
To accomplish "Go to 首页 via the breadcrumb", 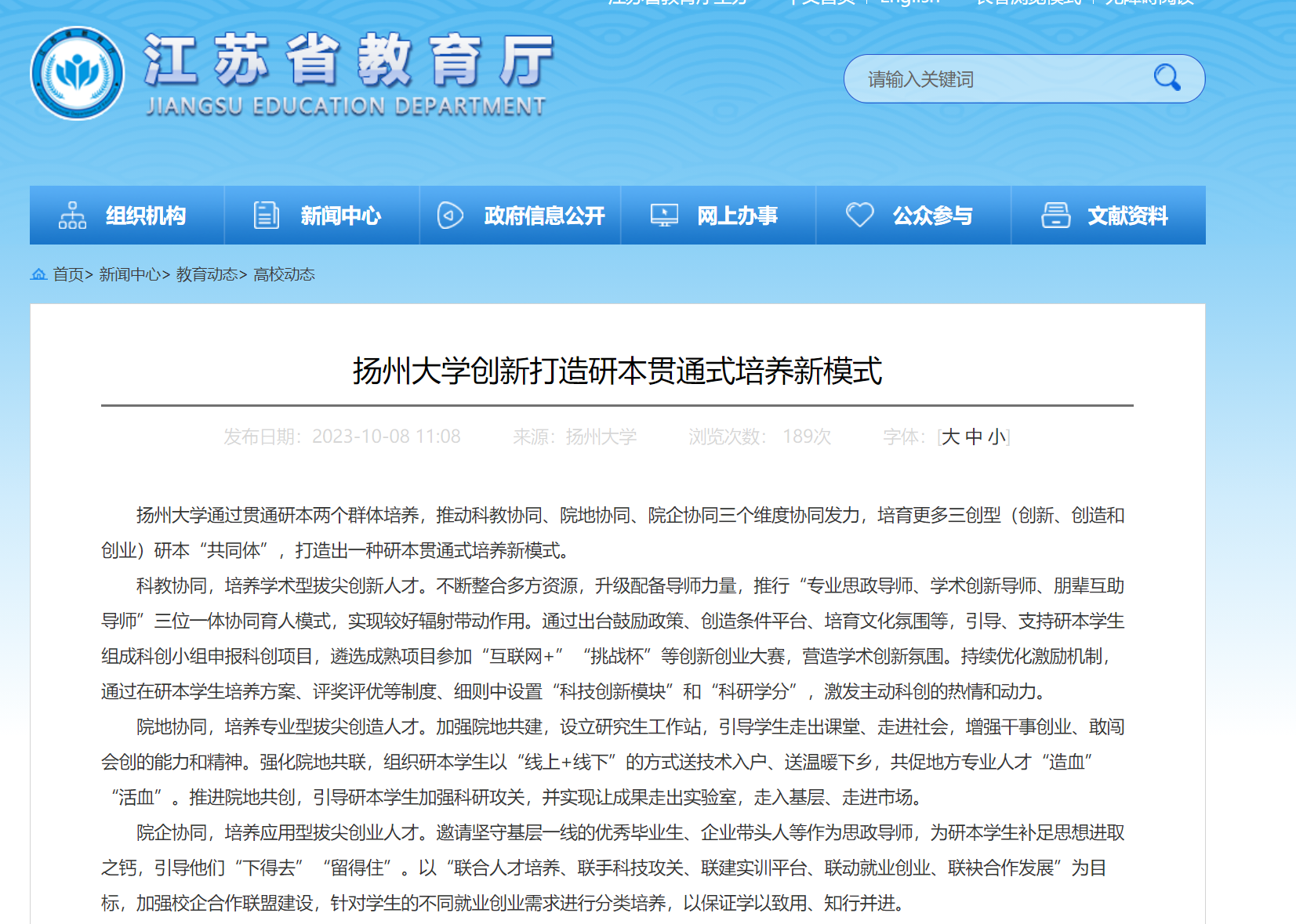I will 68,274.
